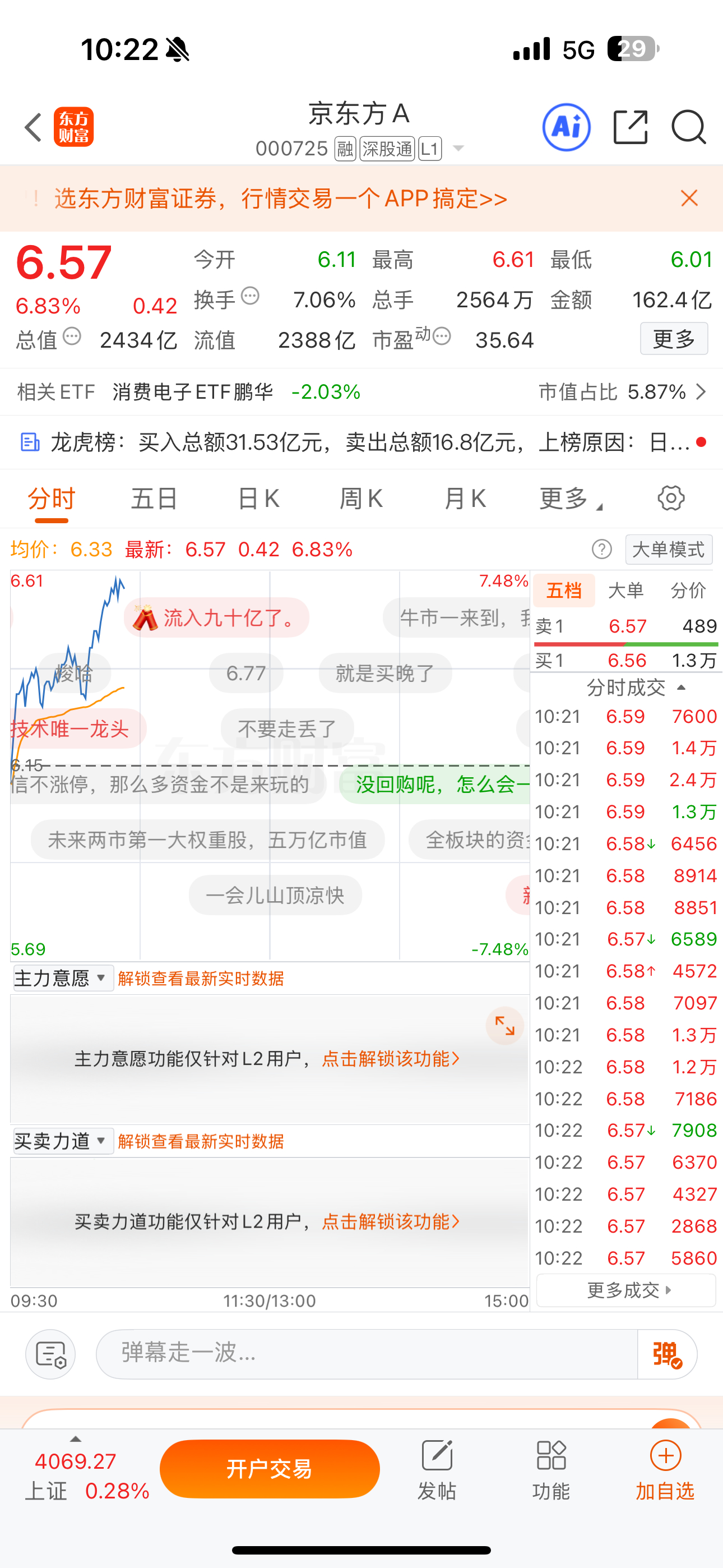Screen dimensions: 723x1568
Task: Tap the 发帖 post icon
Action: 437,1470
